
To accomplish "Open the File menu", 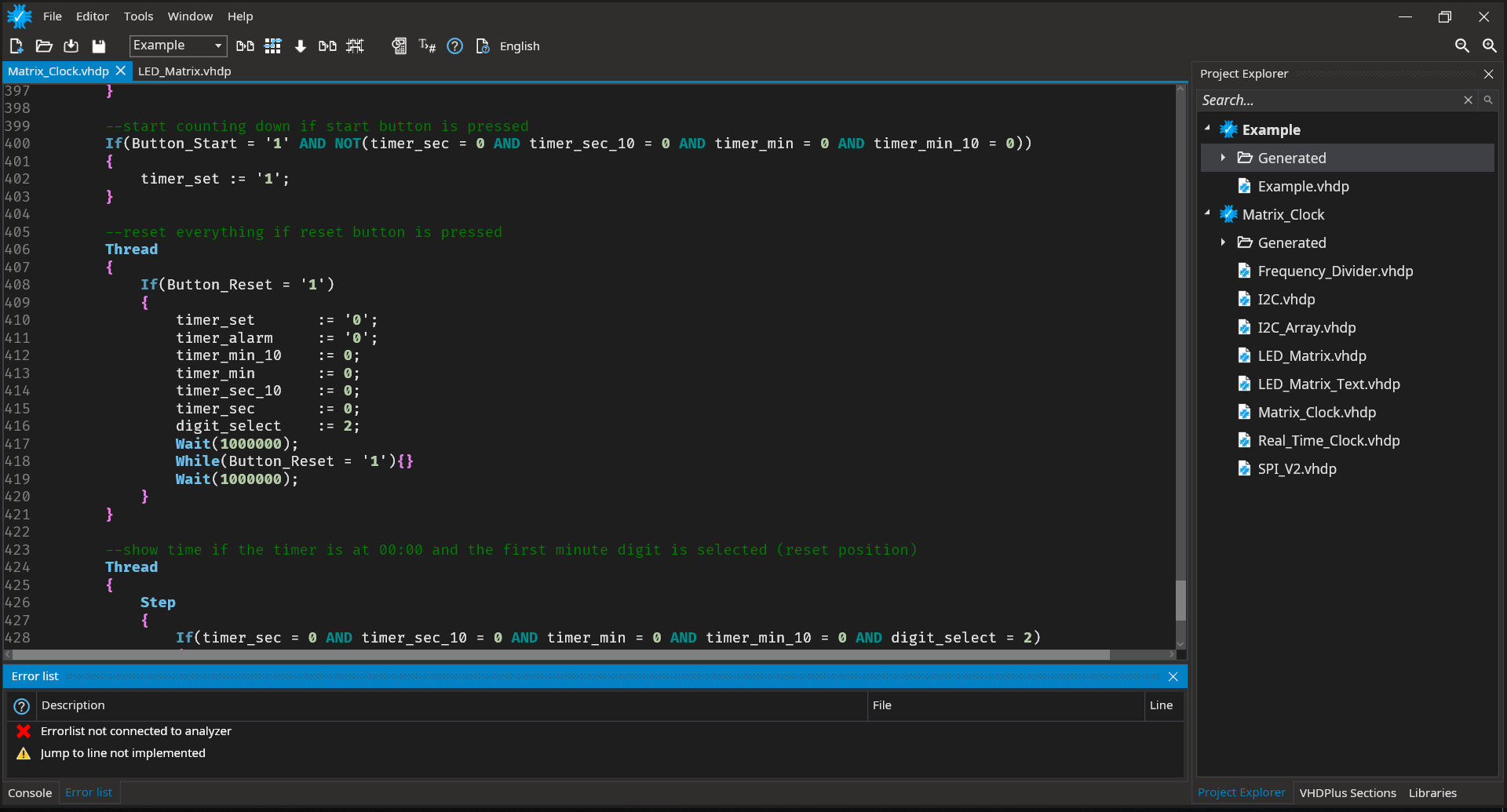I will pyautogui.click(x=53, y=16).
